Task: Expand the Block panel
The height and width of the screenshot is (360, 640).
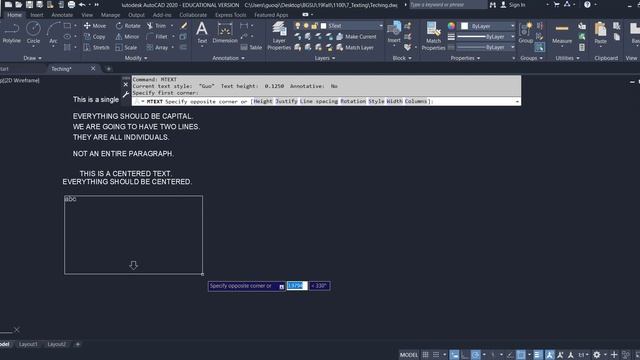Action: (x=402, y=58)
